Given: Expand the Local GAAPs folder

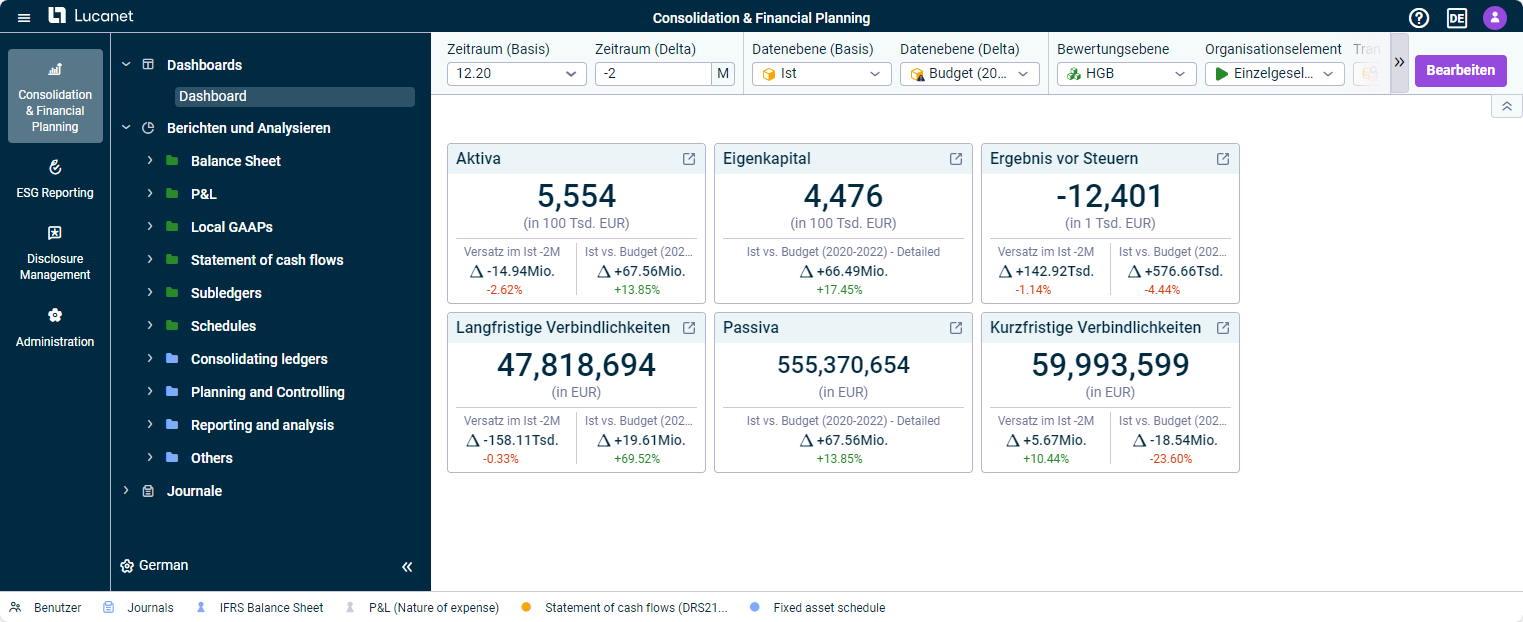Looking at the screenshot, I should tap(149, 227).
